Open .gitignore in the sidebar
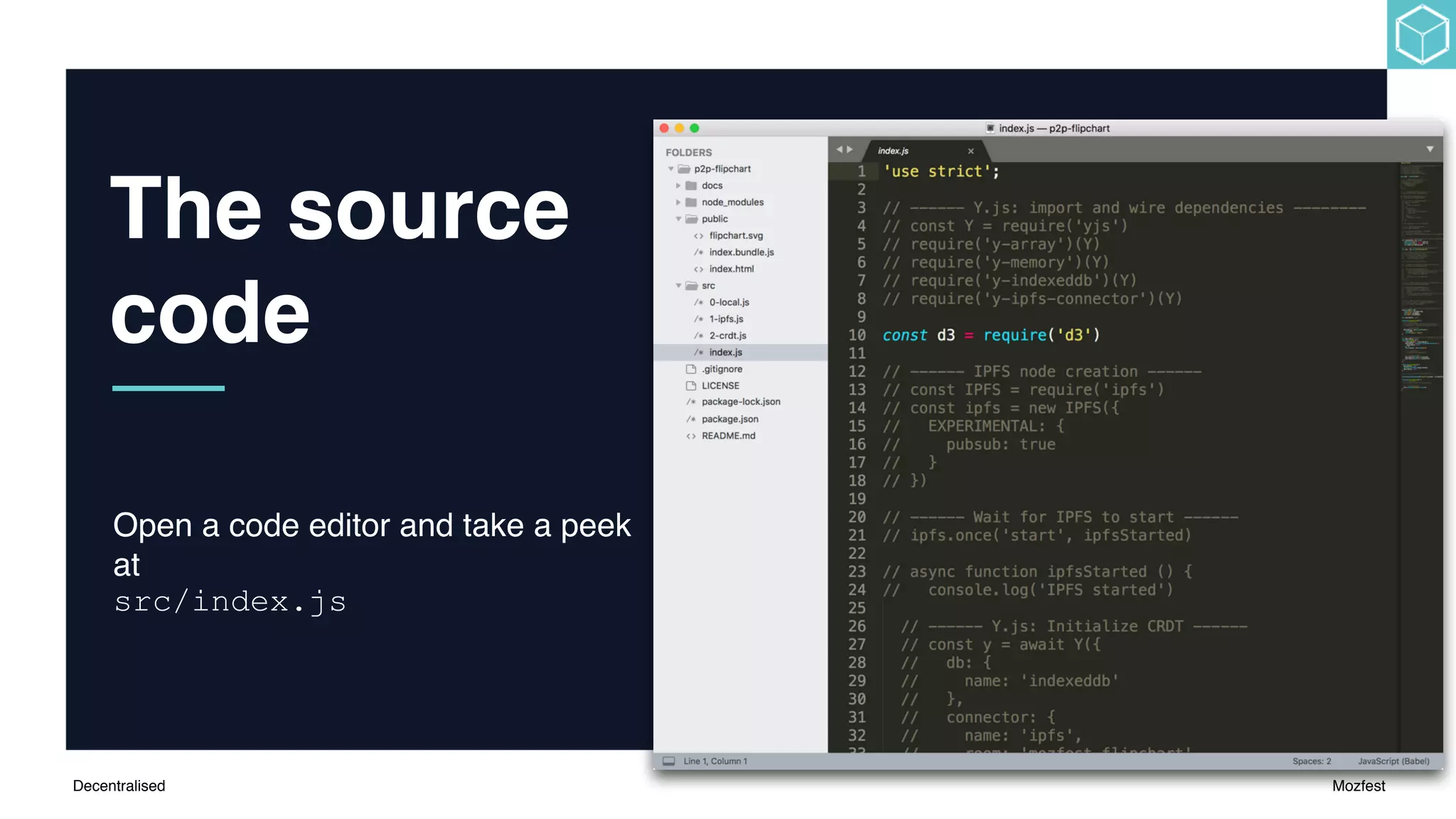This screenshot has width=1456, height=819. coord(722,369)
